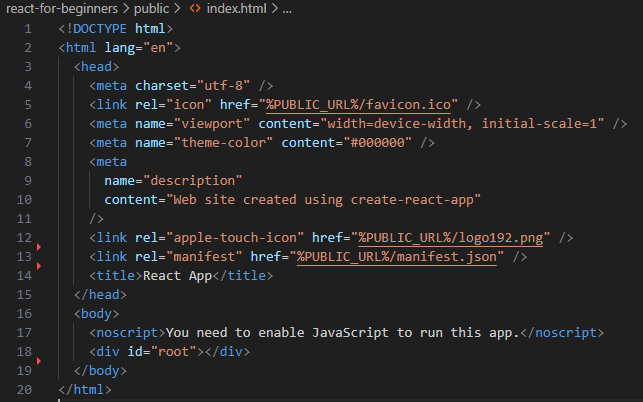Click line number 16 in the gutter

point(24,314)
